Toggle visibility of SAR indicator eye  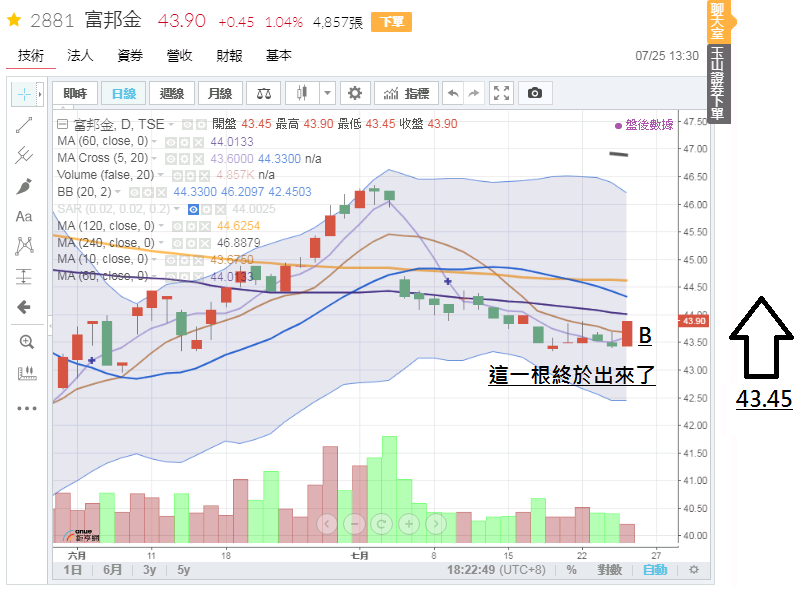point(193,209)
